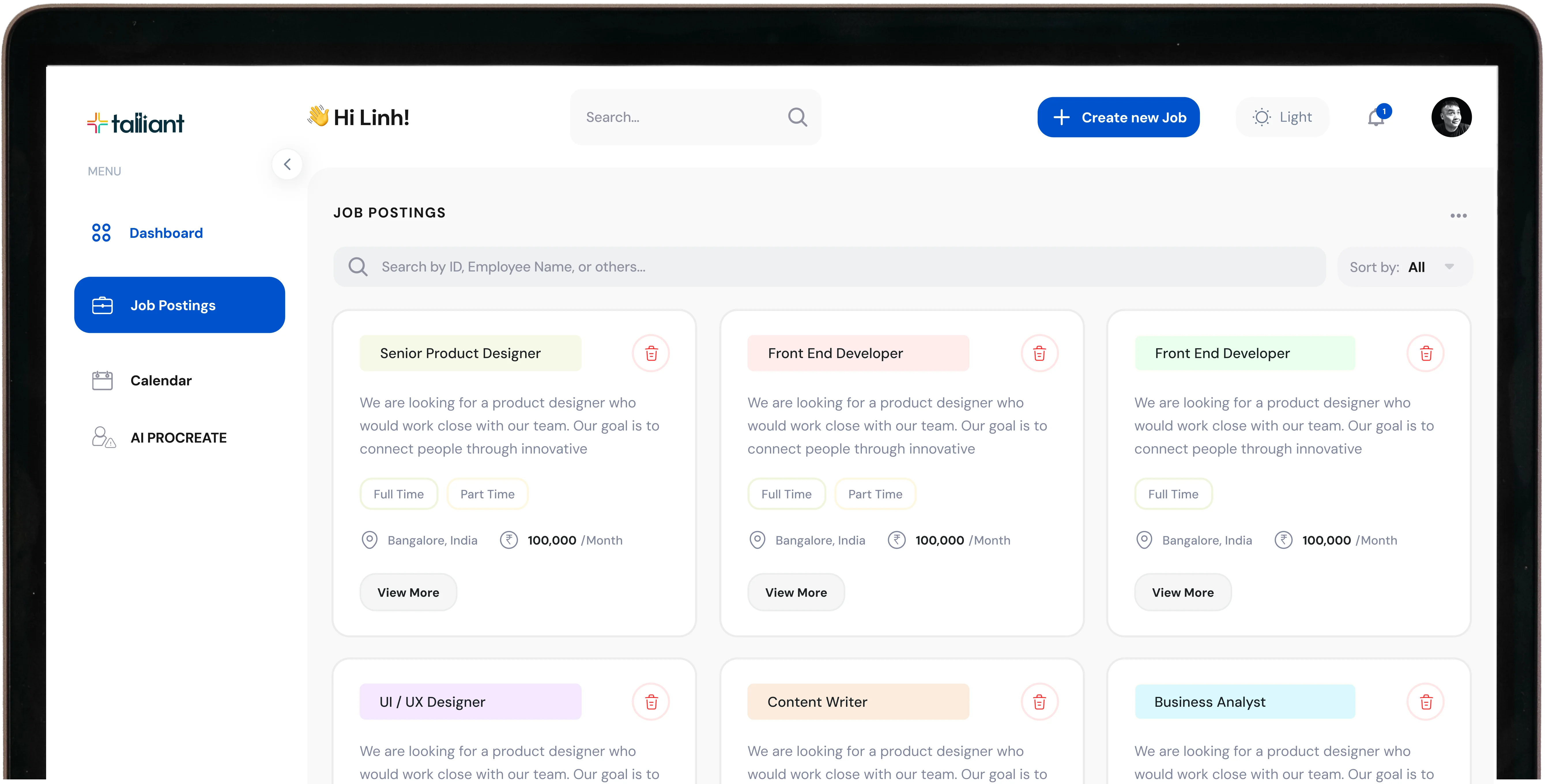The height and width of the screenshot is (784, 1545).
Task: Click the talliant logo
Action: pos(135,123)
